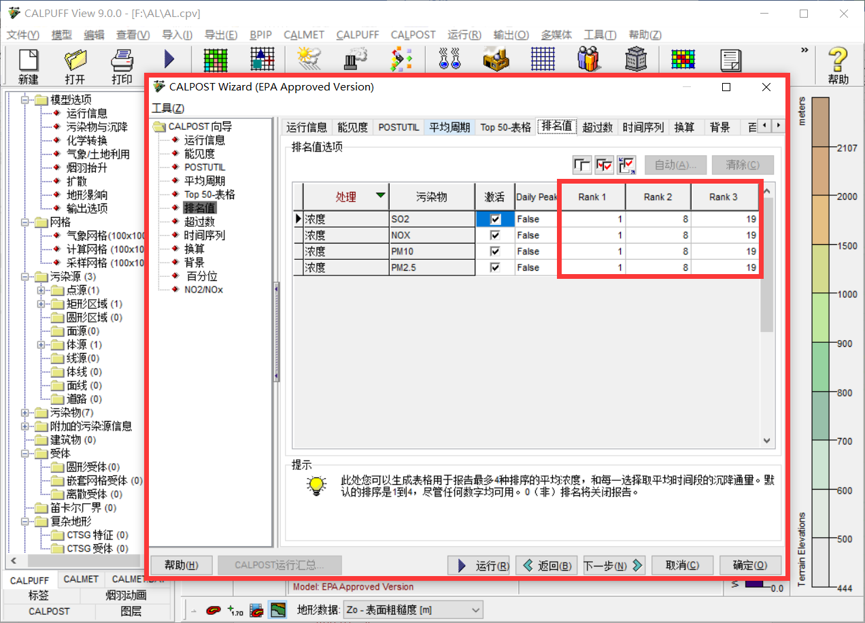
Task: Click the Rank 1 cell for SO2
Action: point(593,219)
